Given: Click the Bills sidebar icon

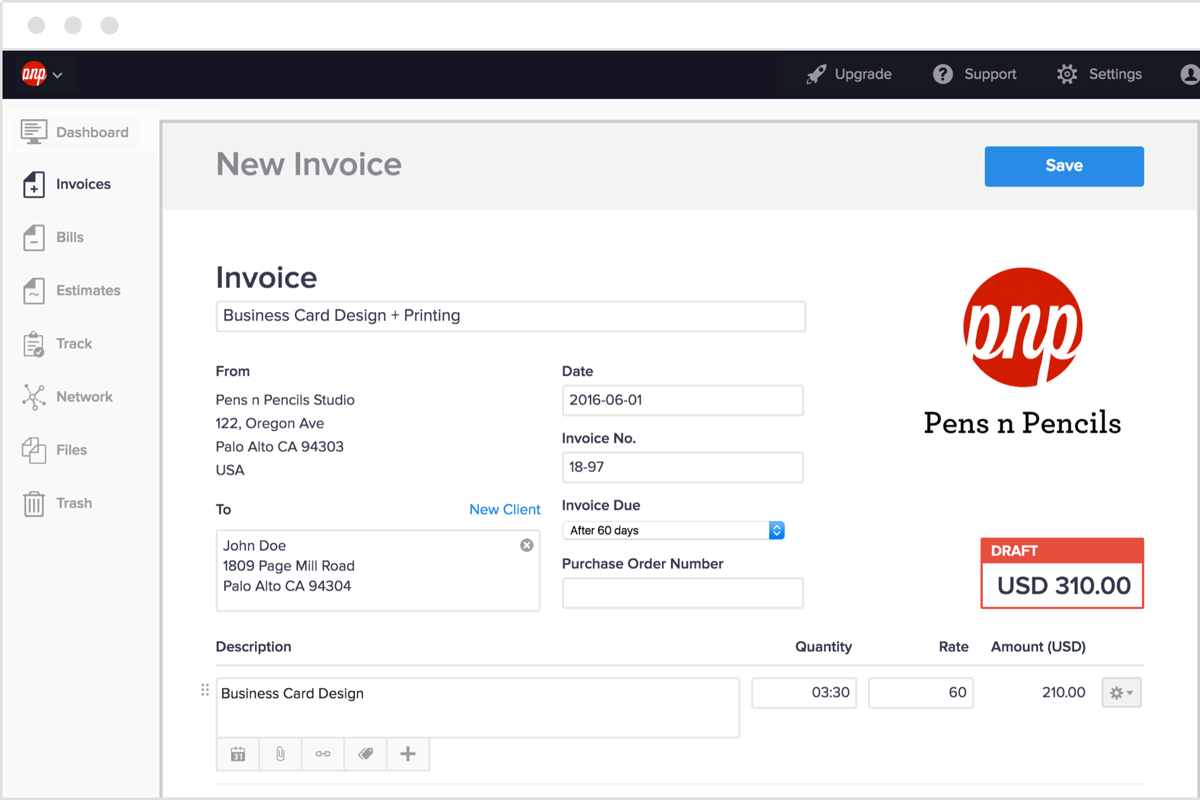Looking at the screenshot, I should (34, 238).
